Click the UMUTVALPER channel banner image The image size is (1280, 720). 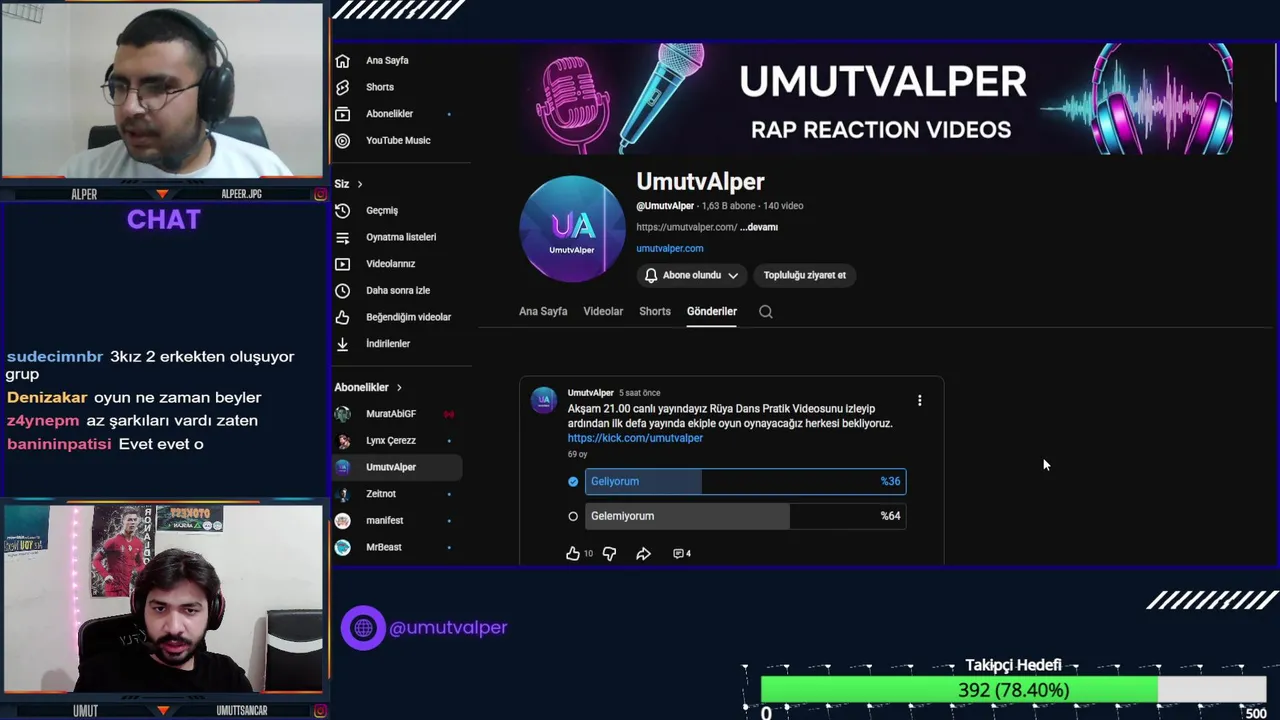pyautogui.click(x=875, y=99)
